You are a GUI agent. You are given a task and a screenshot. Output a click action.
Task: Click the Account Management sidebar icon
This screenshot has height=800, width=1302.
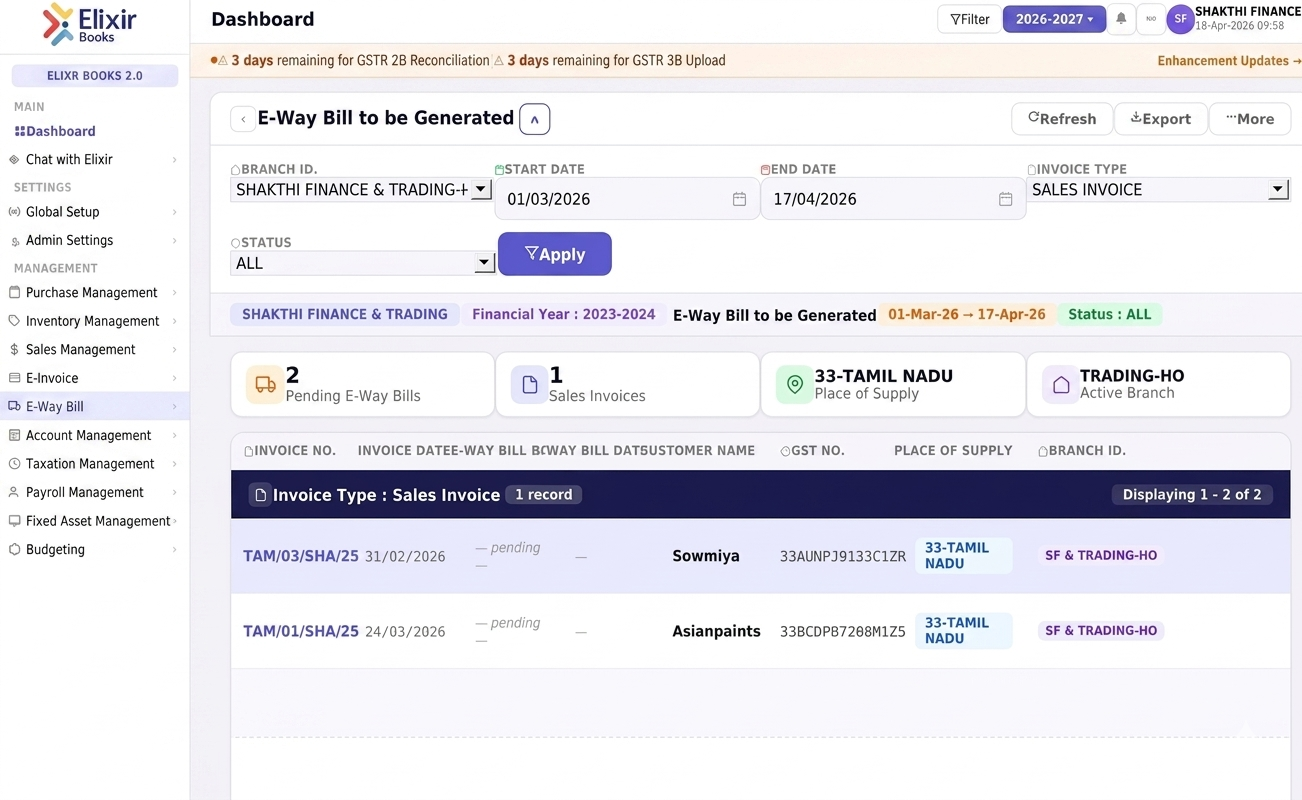[x=15, y=435]
